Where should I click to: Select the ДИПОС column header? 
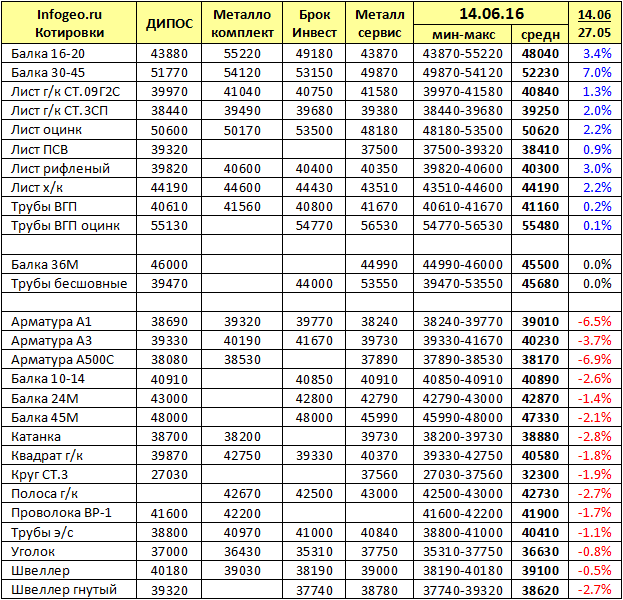169,23
